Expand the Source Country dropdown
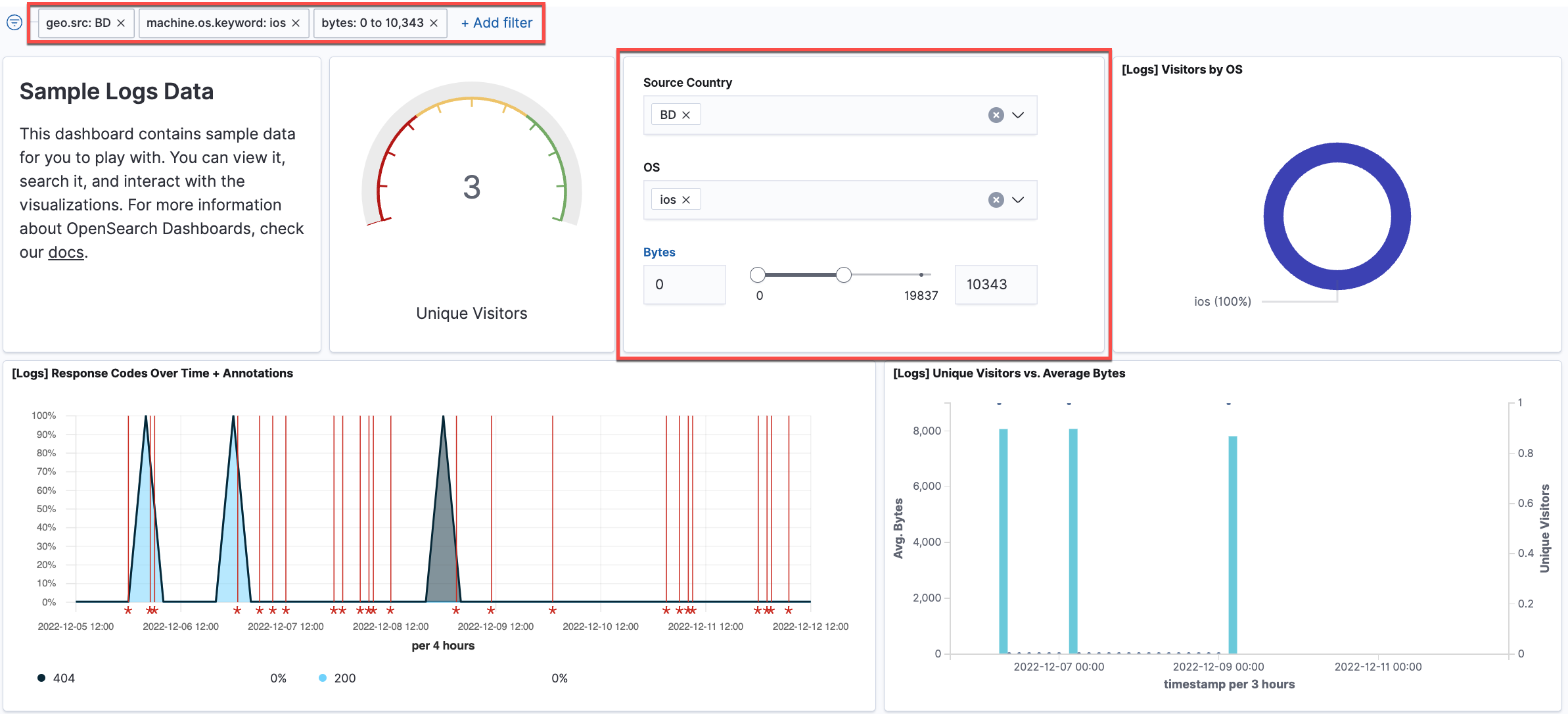 tap(1019, 115)
